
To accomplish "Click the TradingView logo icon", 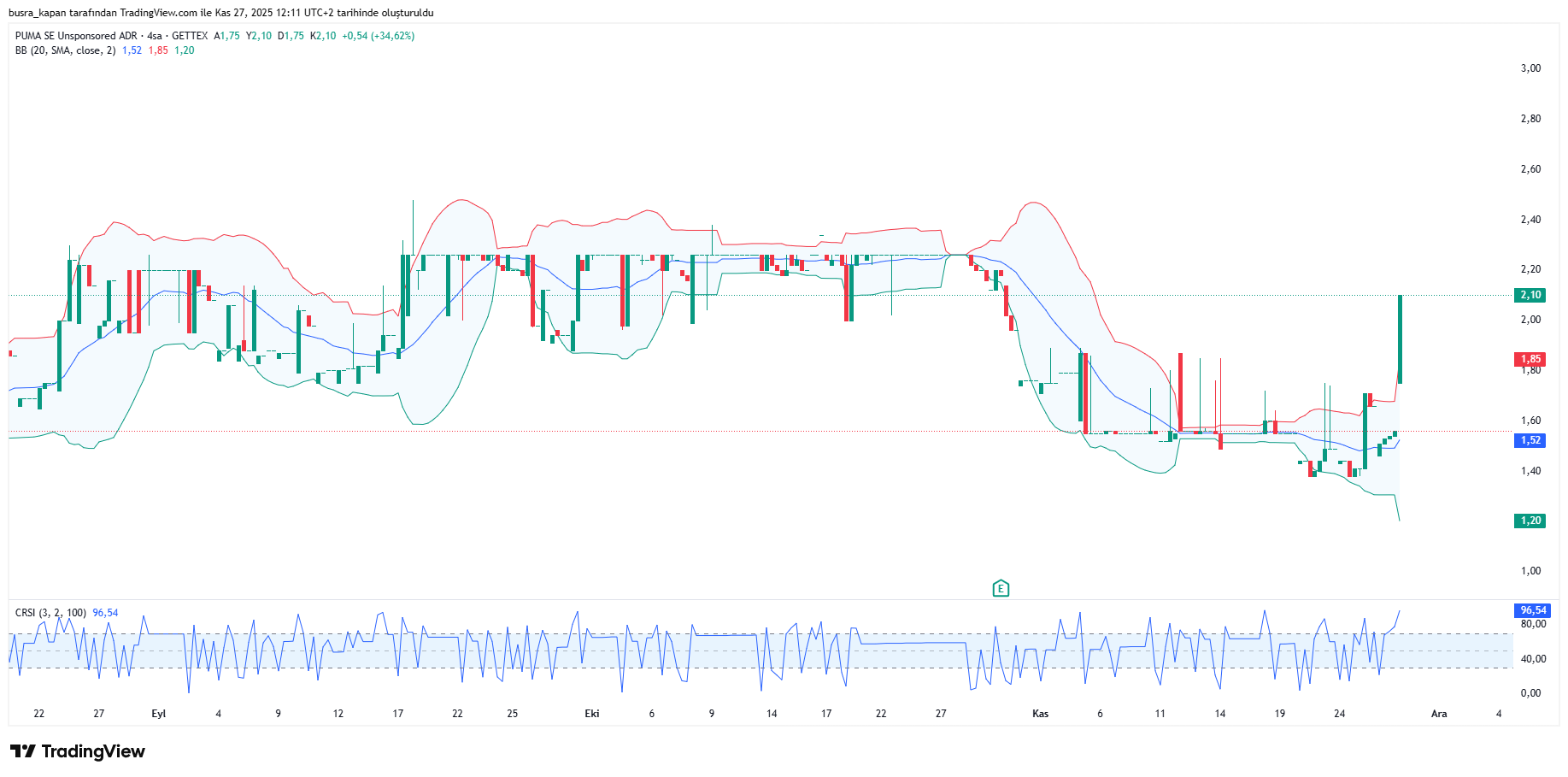I will point(23,751).
